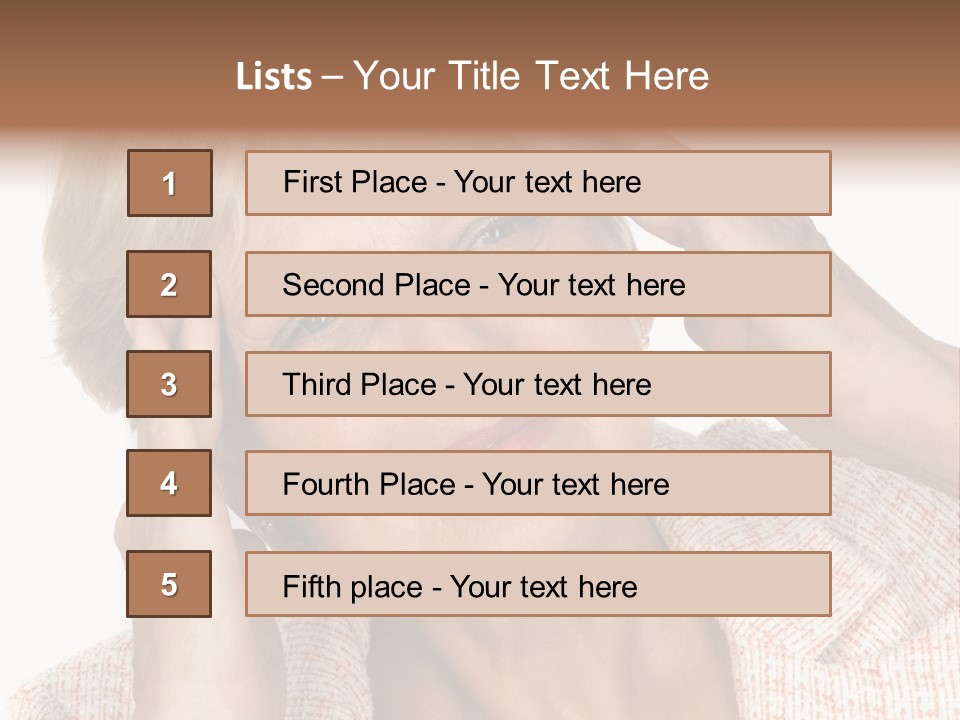Screen dimensions: 960x720
Task: Select the number 2 square
Action: coord(169,284)
